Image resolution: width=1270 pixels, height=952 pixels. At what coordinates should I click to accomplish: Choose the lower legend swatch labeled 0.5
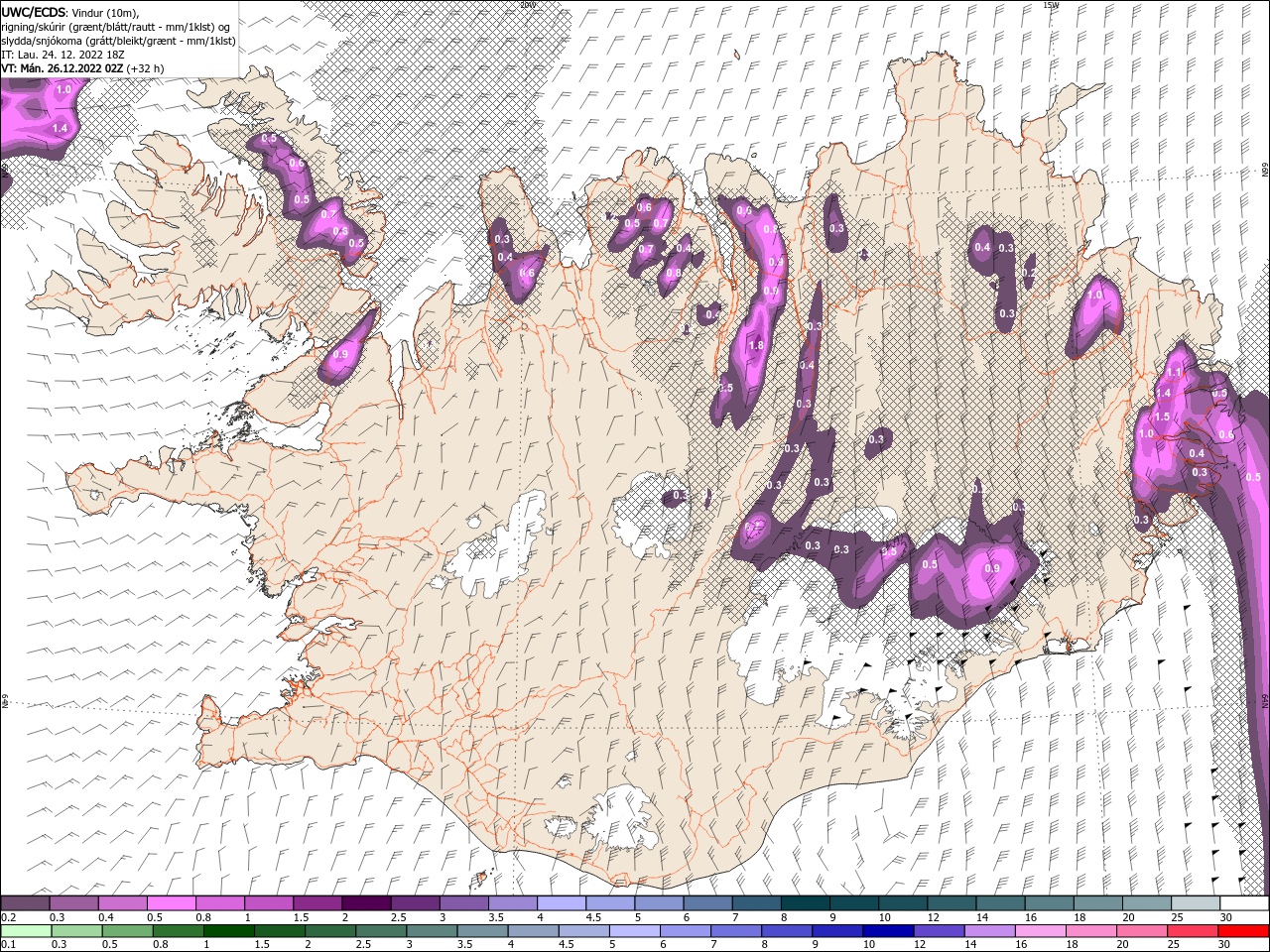[x=127, y=931]
